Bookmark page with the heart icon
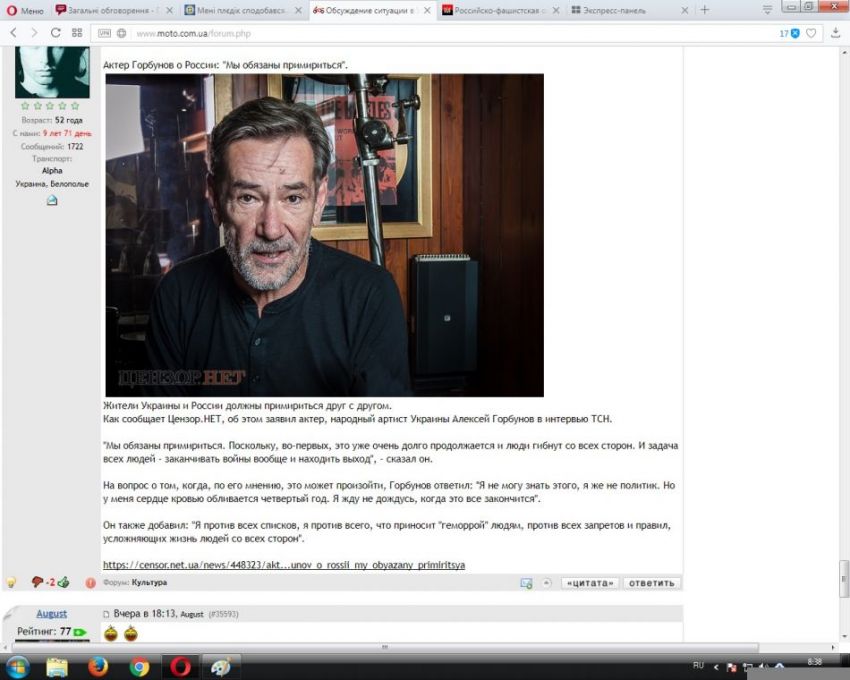 pos(811,33)
